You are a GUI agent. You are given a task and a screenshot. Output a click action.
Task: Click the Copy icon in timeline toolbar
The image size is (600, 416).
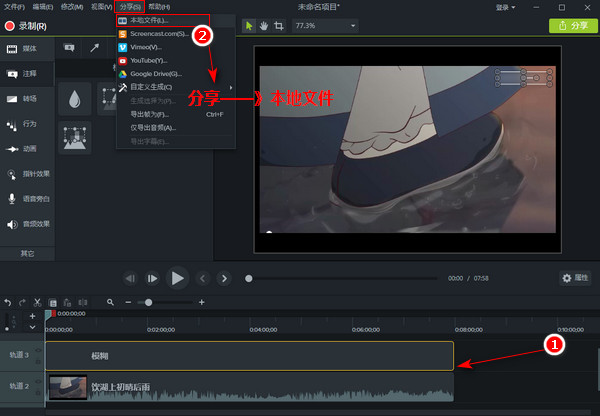[x=53, y=302]
